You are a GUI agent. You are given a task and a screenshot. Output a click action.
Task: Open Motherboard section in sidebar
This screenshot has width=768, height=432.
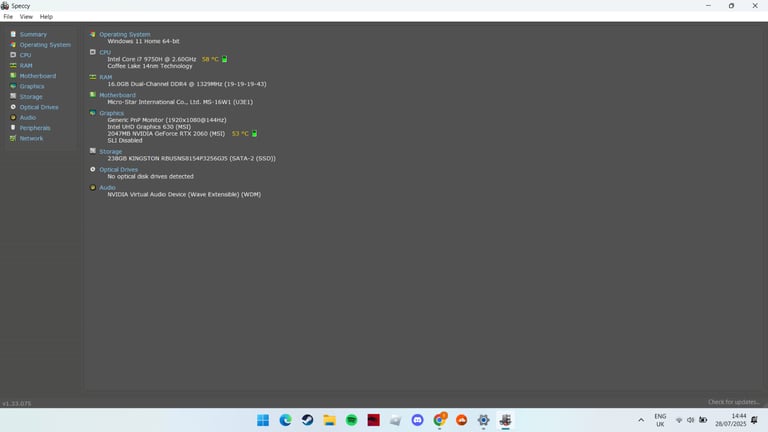(x=38, y=76)
